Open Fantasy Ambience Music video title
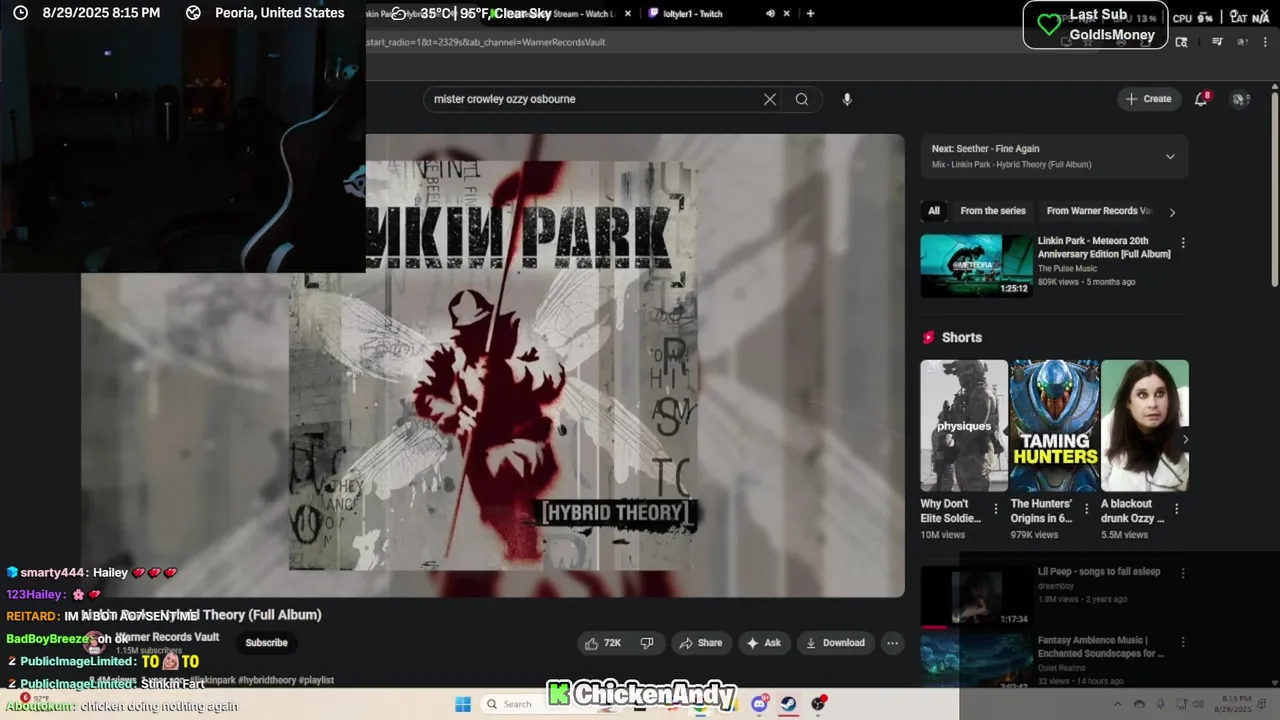 pyautogui.click(x=1101, y=646)
